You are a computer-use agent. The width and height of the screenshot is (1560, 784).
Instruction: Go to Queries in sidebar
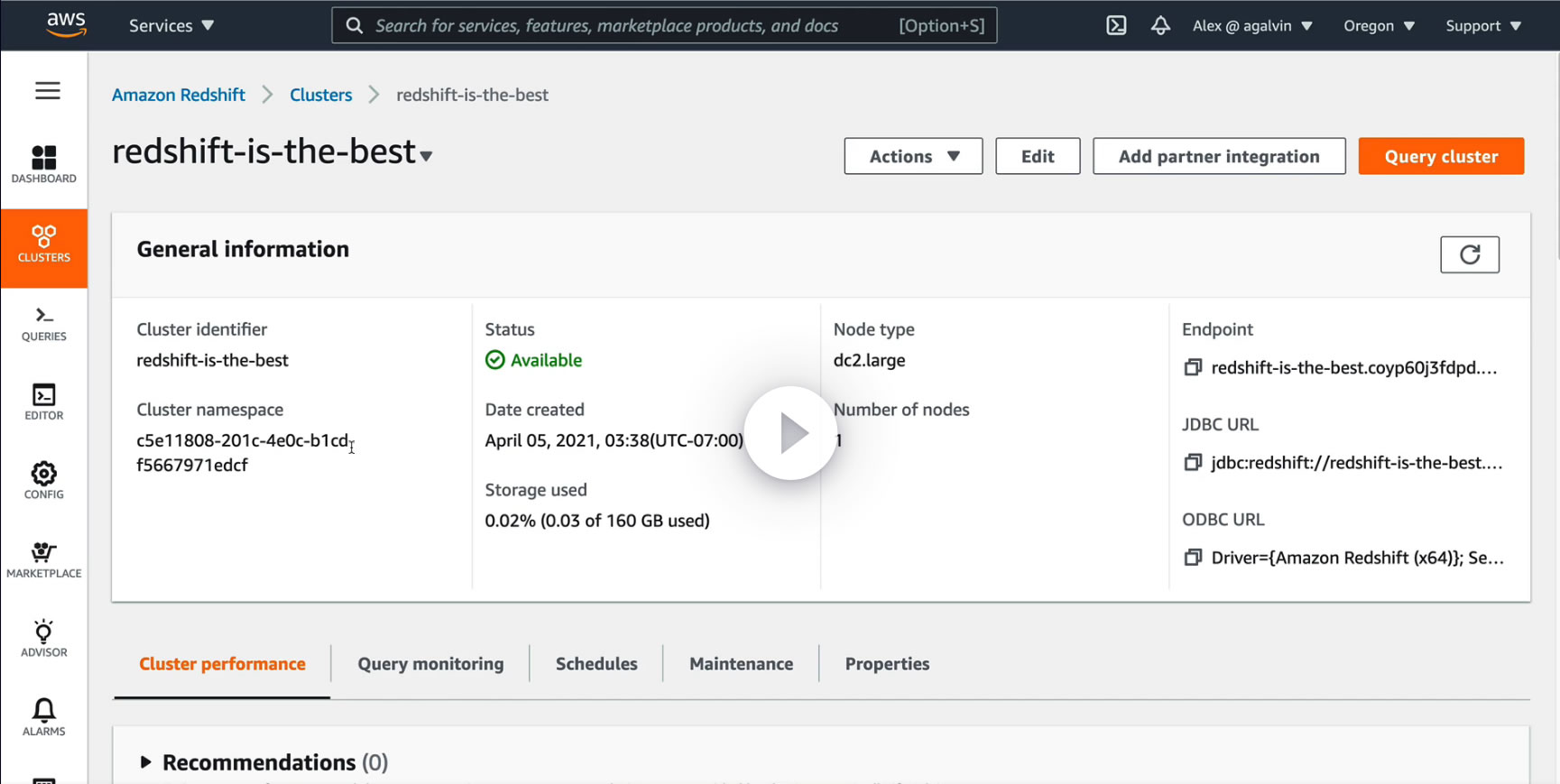pyautogui.click(x=43, y=324)
